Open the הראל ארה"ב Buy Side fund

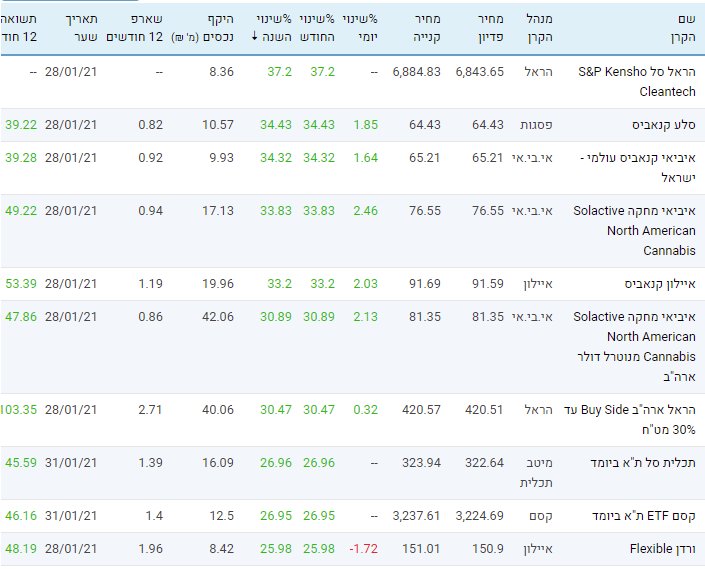pos(629,419)
